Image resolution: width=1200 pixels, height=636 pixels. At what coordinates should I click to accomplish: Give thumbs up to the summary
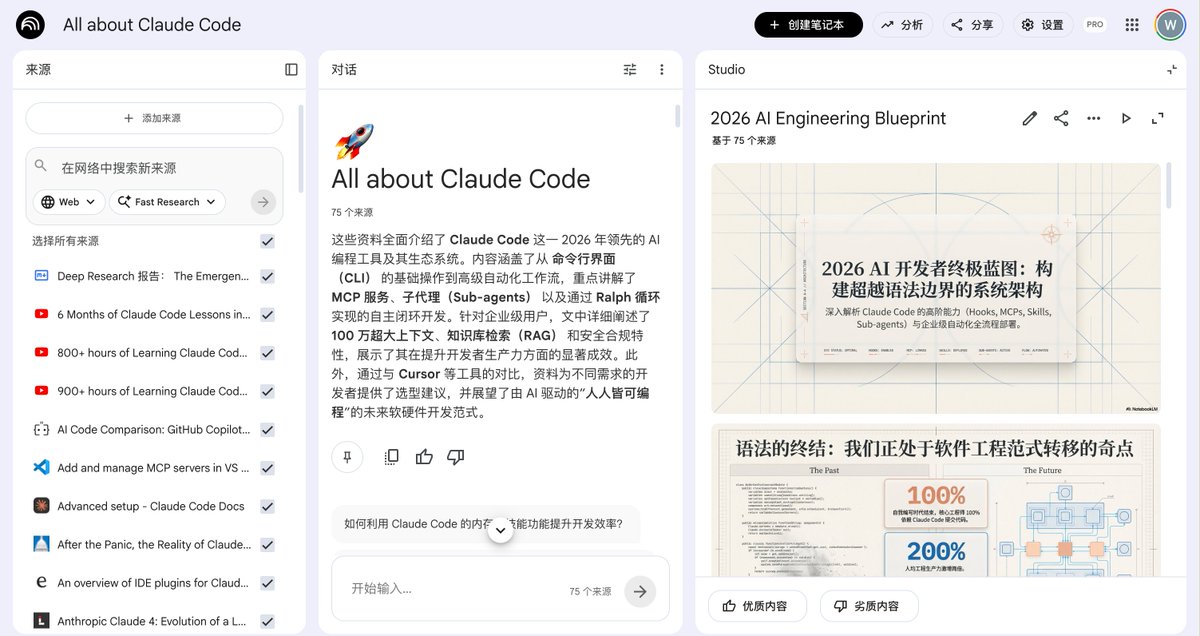tap(424, 457)
